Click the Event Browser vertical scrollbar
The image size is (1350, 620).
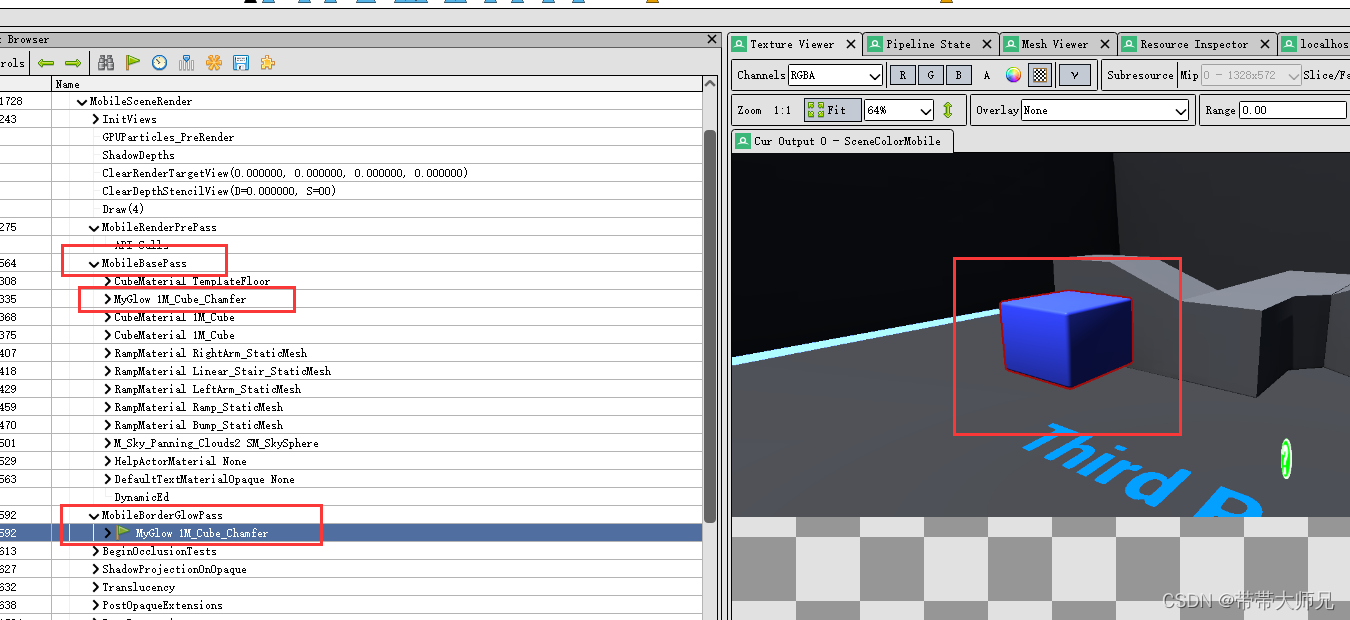tap(711, 325)
